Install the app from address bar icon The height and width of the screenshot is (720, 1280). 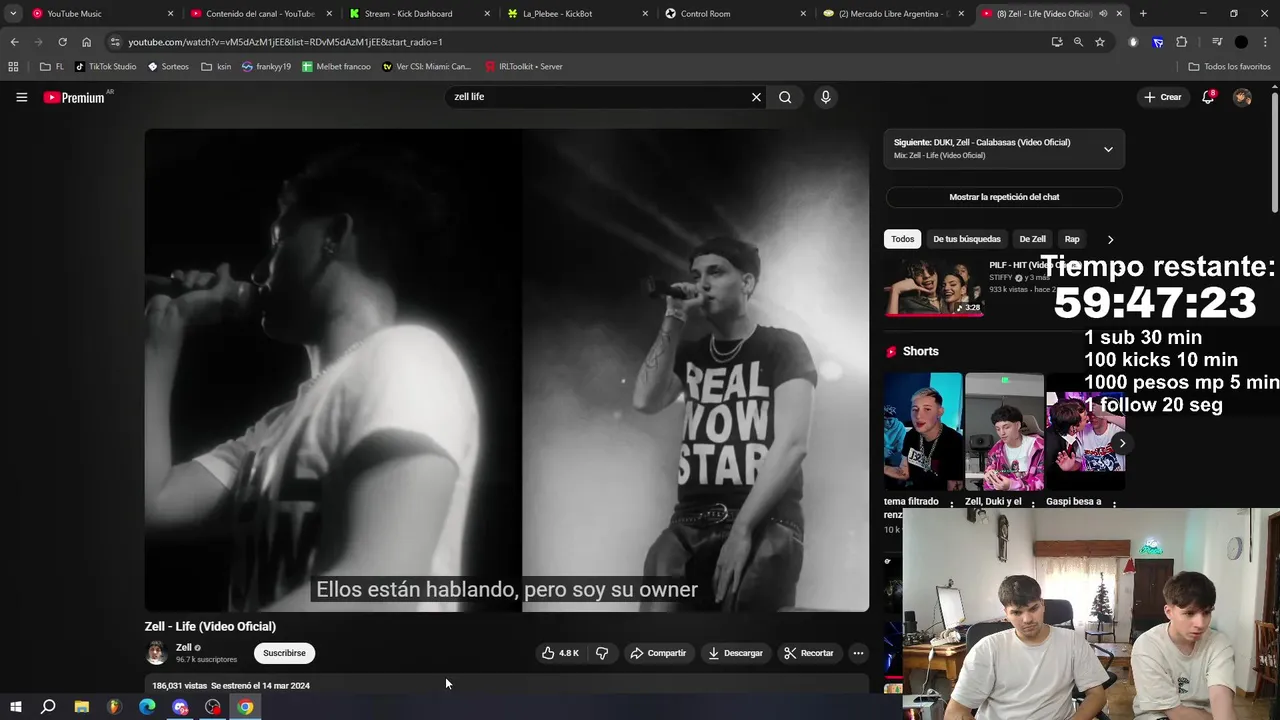[1057, 42]
